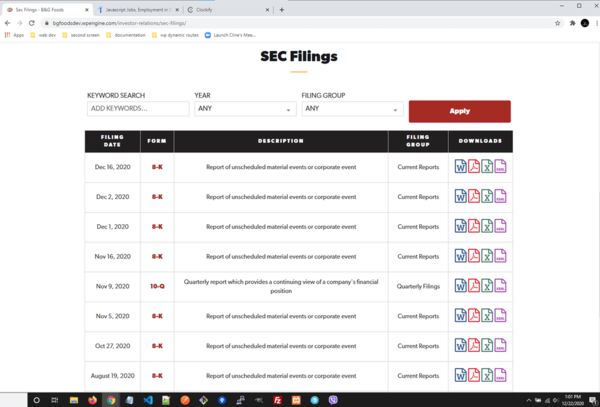The image size is (600, 407).
Task: Open the 8-K form link for August 19, 2020
Action: pos(157,376)
